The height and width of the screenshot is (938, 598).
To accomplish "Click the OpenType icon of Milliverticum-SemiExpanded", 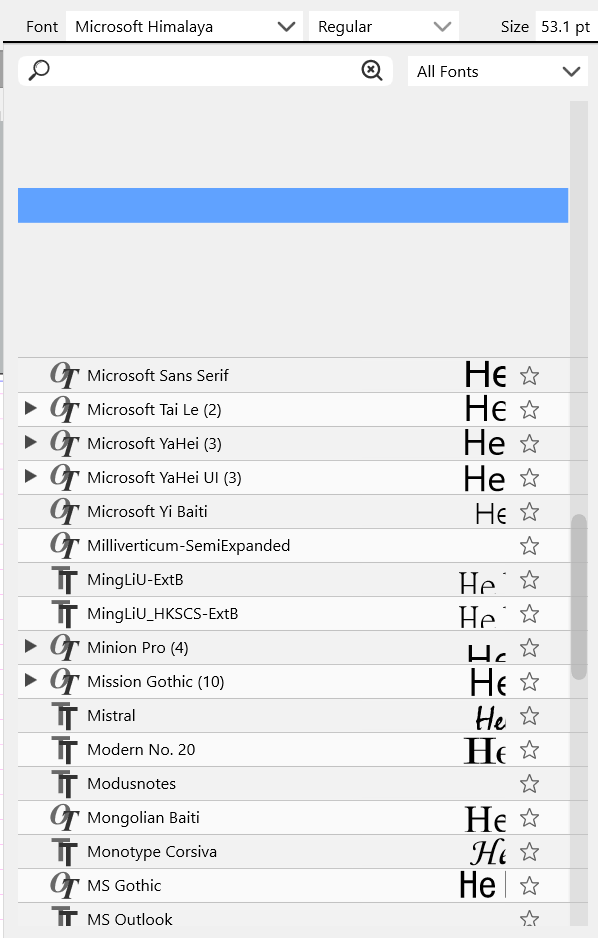I will (64, 546).
